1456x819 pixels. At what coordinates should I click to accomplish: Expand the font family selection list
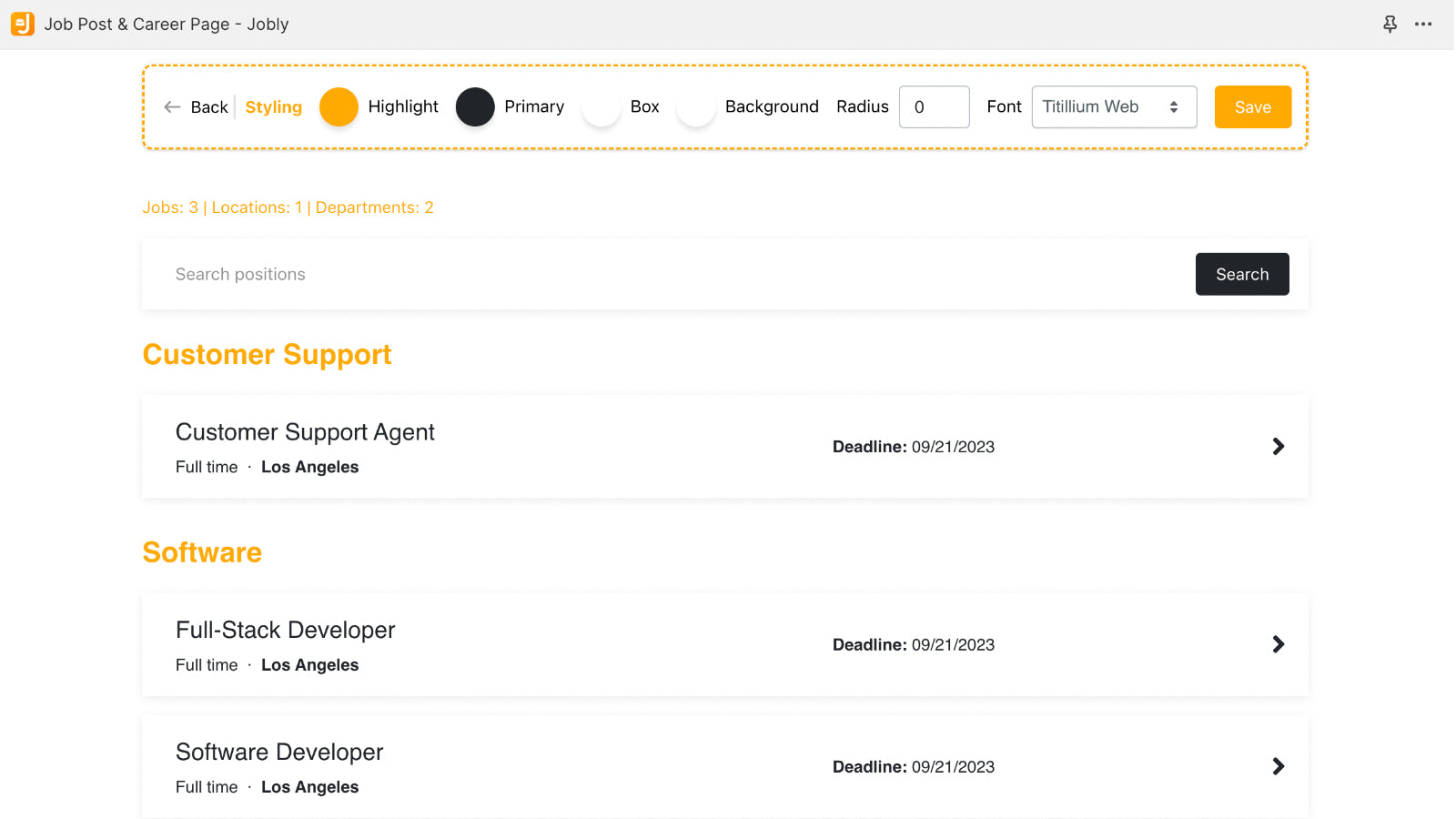pos(1114,106)
